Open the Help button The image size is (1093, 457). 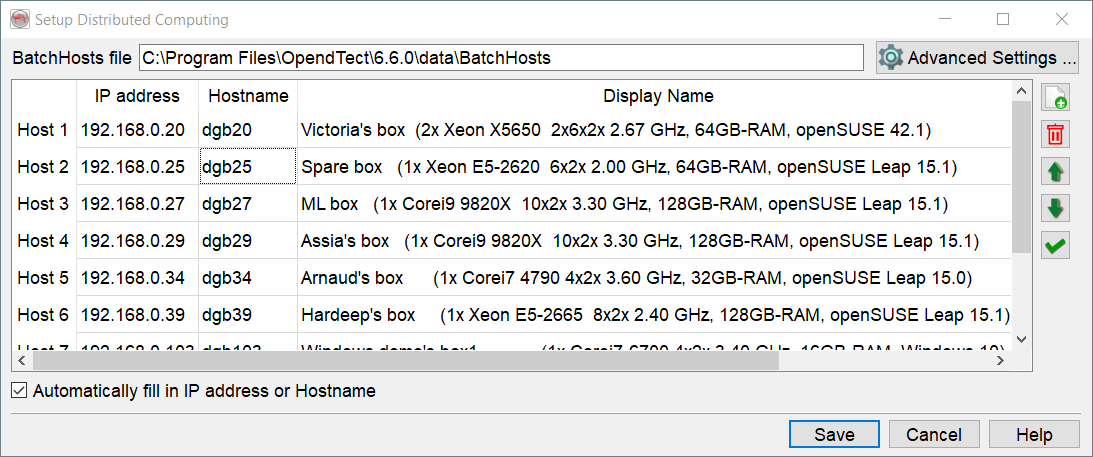click(x=1033, y=434)
